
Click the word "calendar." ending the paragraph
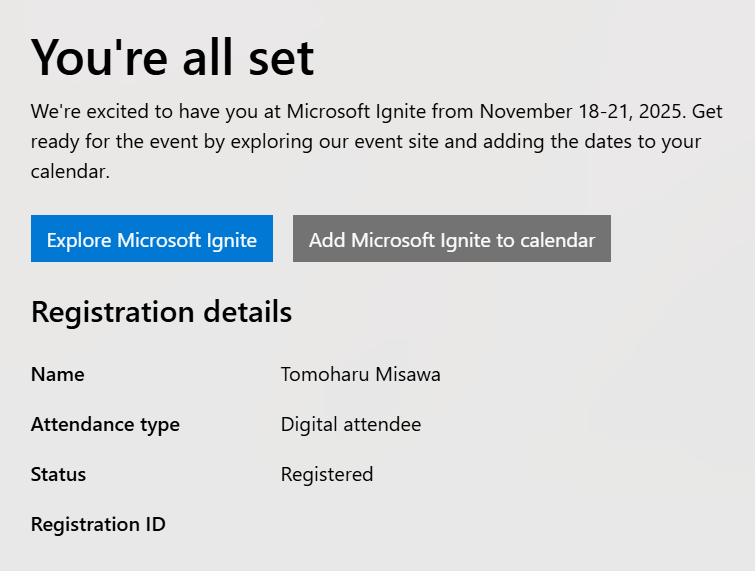tap(70, 171)
